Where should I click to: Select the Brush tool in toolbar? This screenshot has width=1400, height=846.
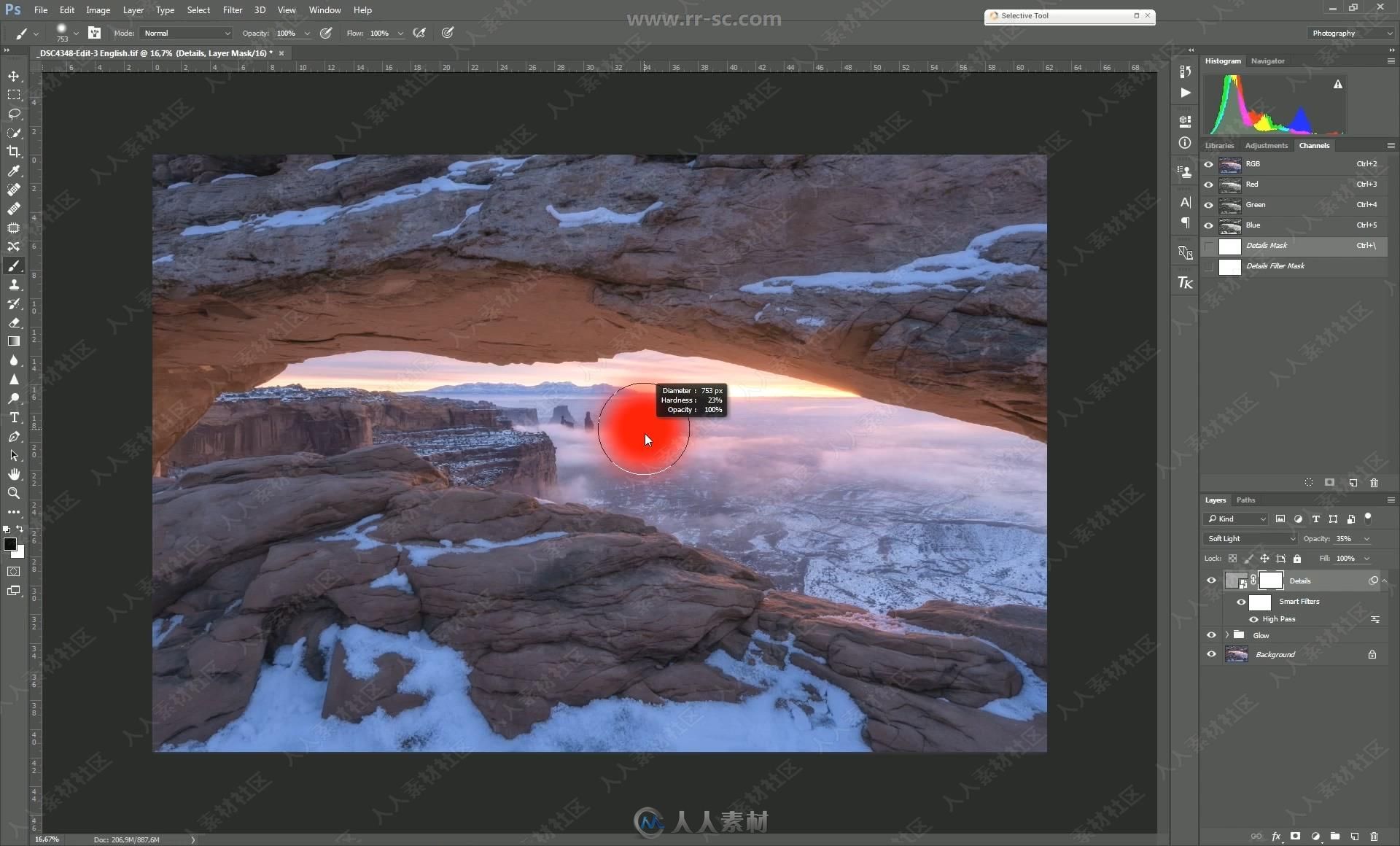14,264
